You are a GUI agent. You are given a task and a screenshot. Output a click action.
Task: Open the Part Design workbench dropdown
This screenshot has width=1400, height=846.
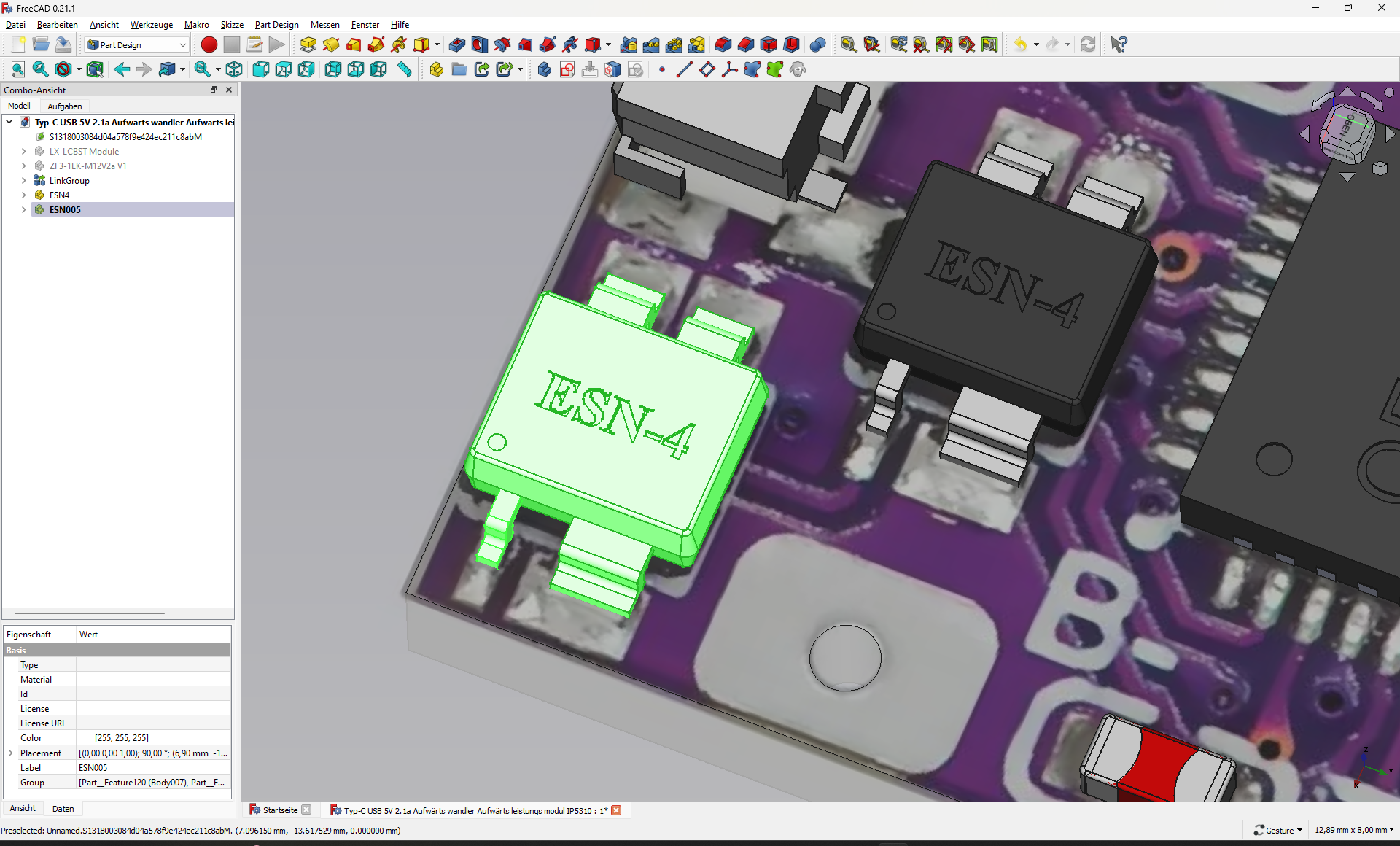[x=137, y=44]
